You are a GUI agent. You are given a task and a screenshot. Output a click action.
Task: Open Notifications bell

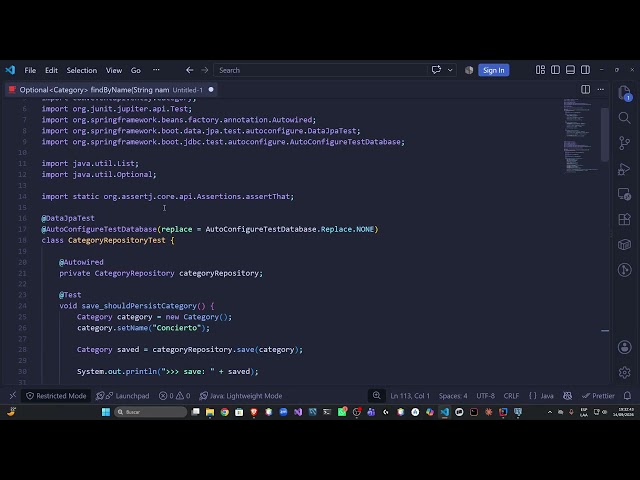coord(627,396)
